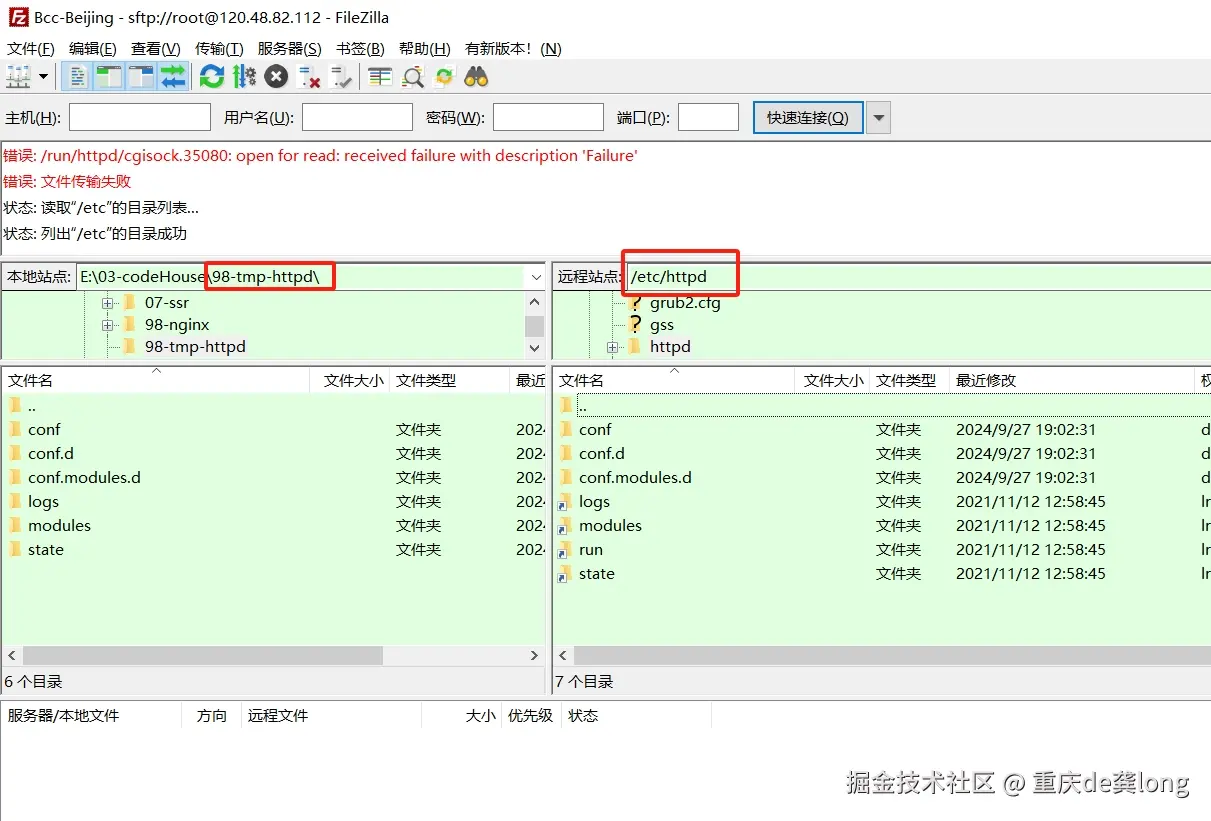Toggle synchronized browsing
The height and width of the screenshot is (821, 1211).
444,76
